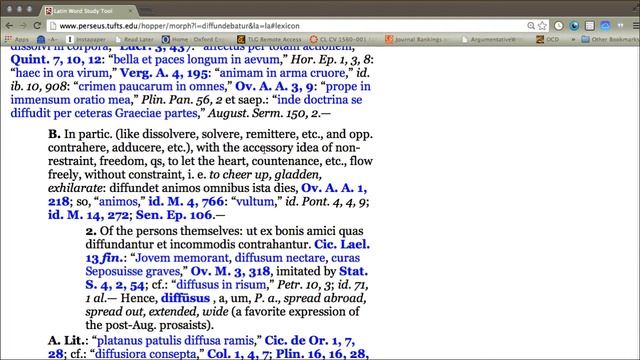Bookmark page with star icon
640x360 pixels.
click(x=542, y=26)
